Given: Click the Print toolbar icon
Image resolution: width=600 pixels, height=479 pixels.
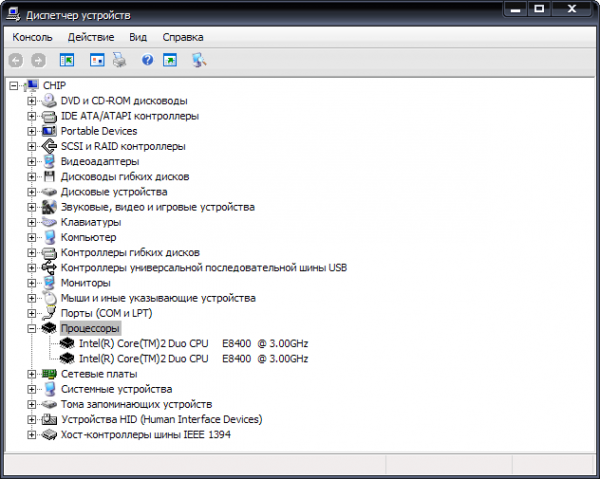Looking at the screenshot, I should pos(119,60).
